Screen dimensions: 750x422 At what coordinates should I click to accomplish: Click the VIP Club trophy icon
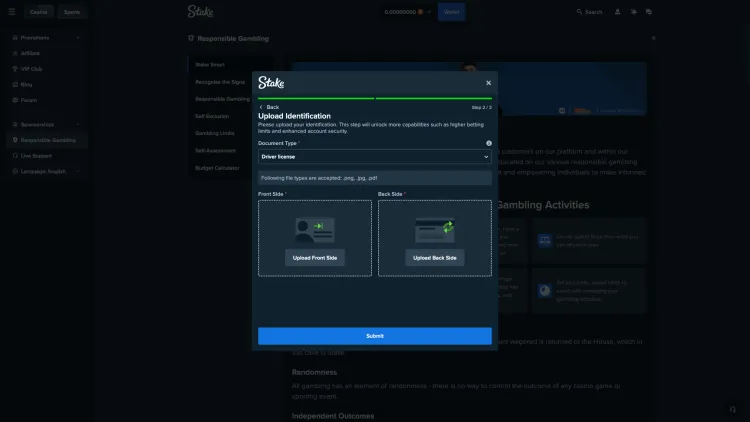tap(15, 69)
